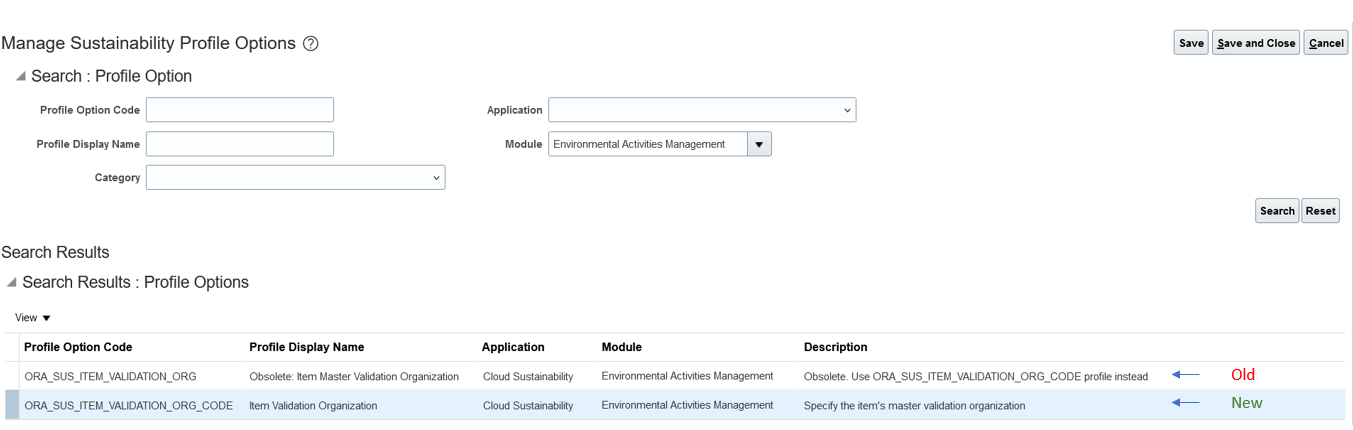This screenshot has height=430, width=1353.
Task: Open the help icon beside page title
Action: 311,44
